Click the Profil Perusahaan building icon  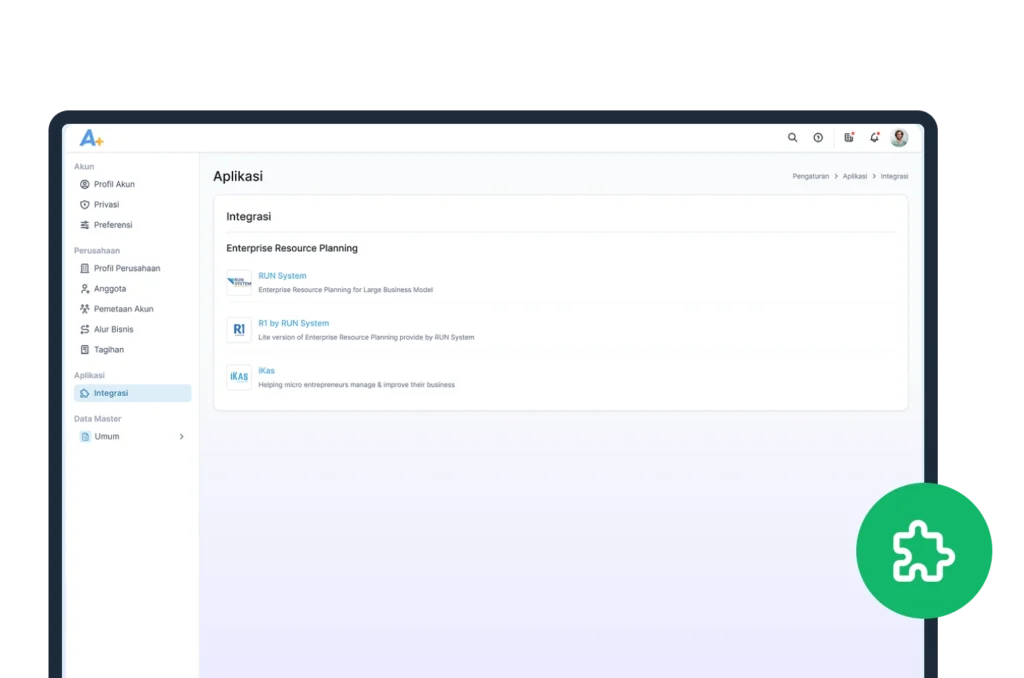(x=84, y=268)
